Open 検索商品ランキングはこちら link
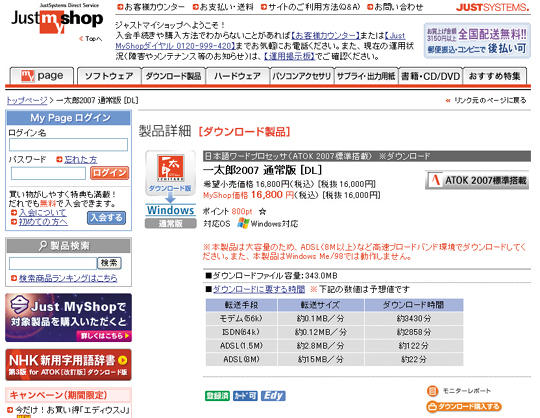This screenshot has height=418, width=540. point(68,278)
